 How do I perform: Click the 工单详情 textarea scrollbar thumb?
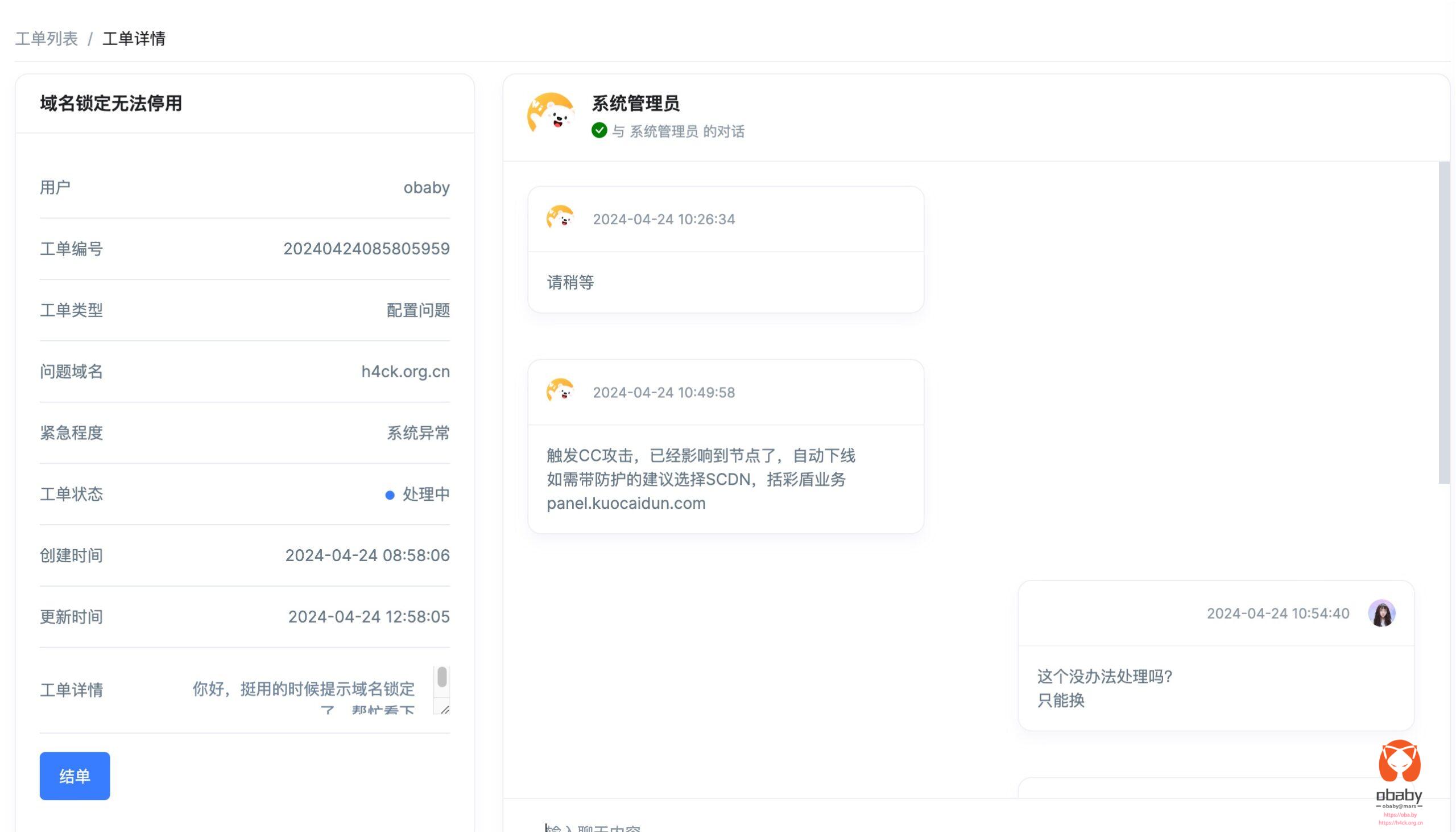tap(441, 677)
